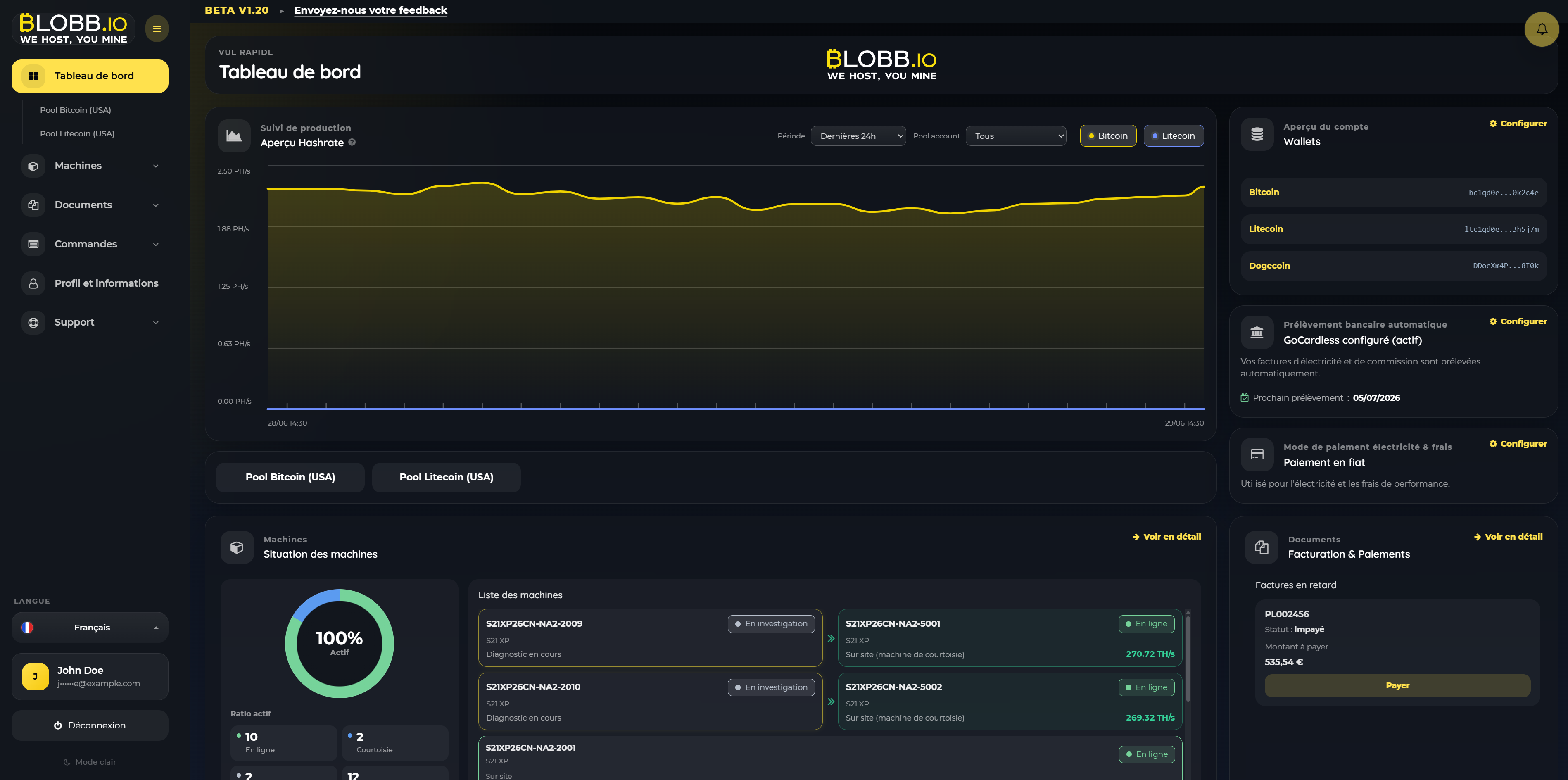Screen dimensions: 1568x780
Task: Expand the Commandes menu chevron
Action: [156, 244]
